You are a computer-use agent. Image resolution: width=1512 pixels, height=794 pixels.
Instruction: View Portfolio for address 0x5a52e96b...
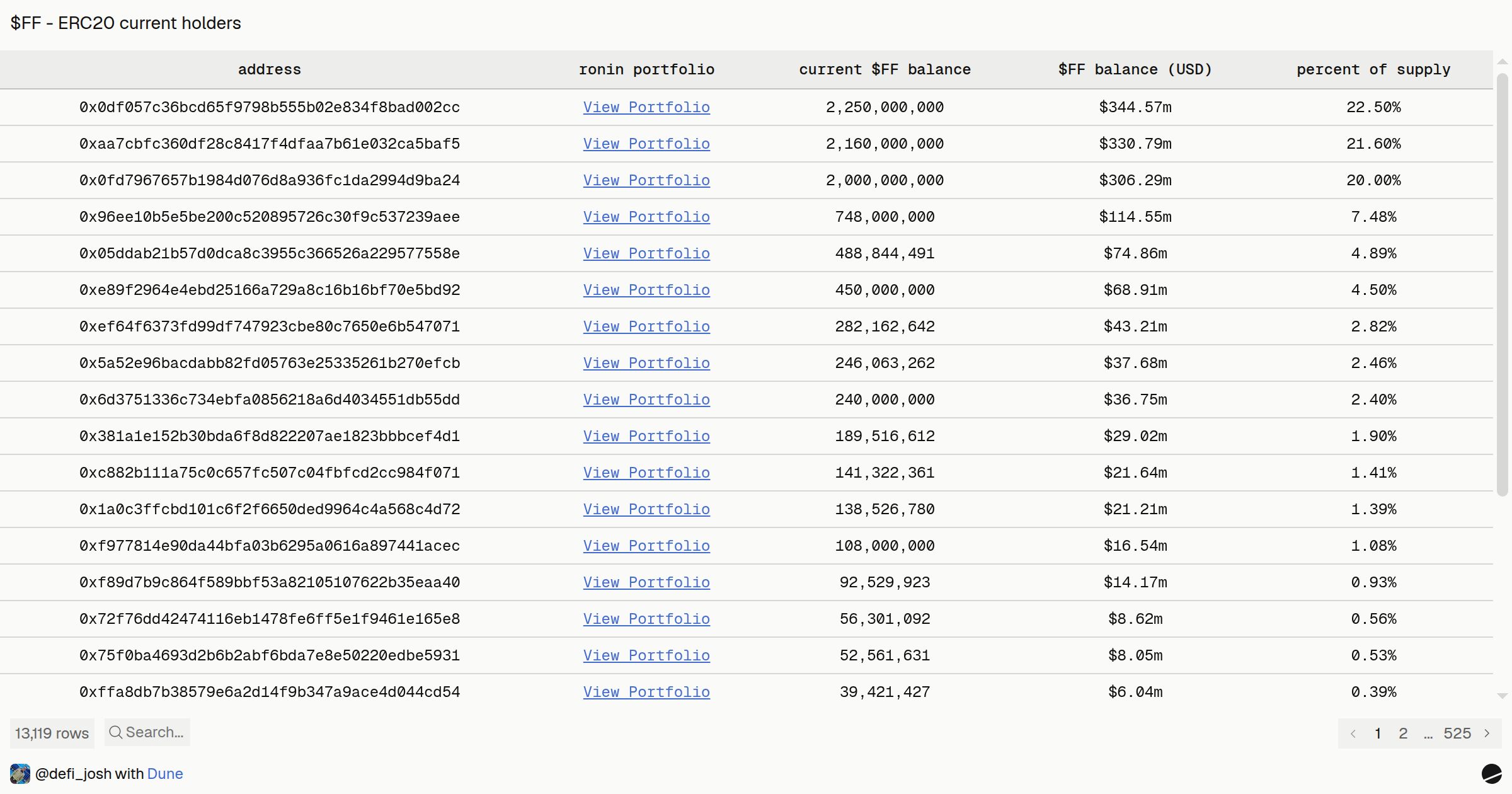646,363
